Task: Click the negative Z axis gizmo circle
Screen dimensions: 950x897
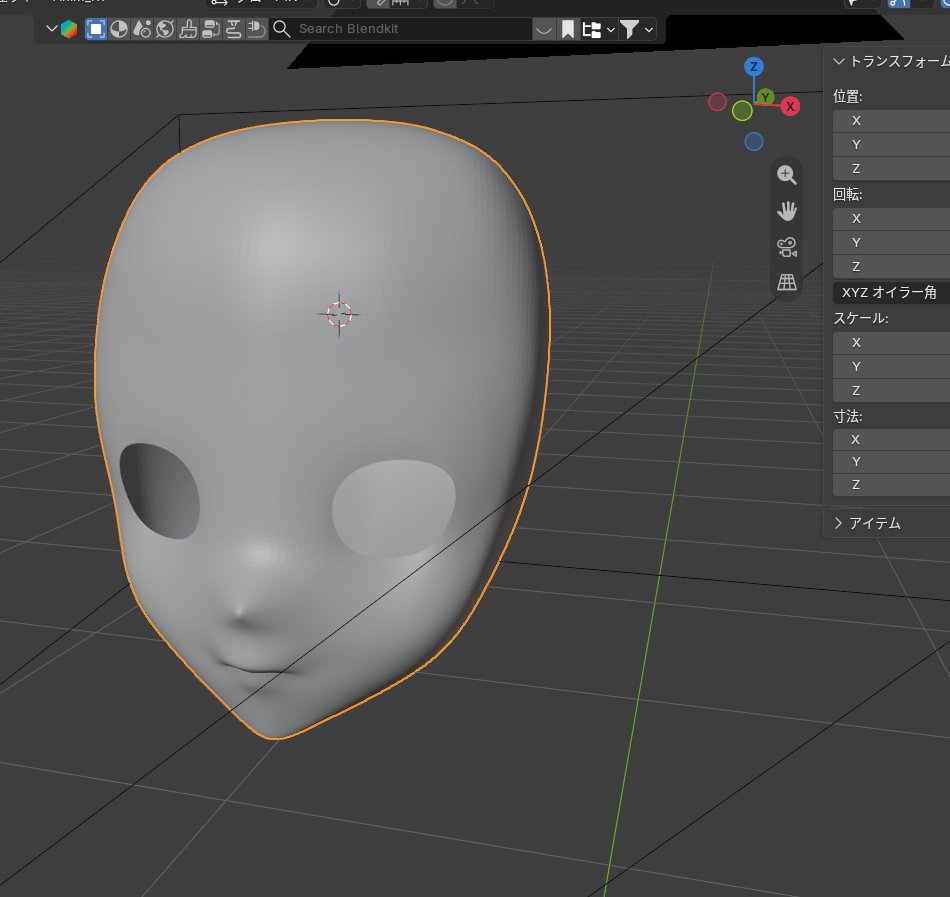Action: tap(754, 142)
